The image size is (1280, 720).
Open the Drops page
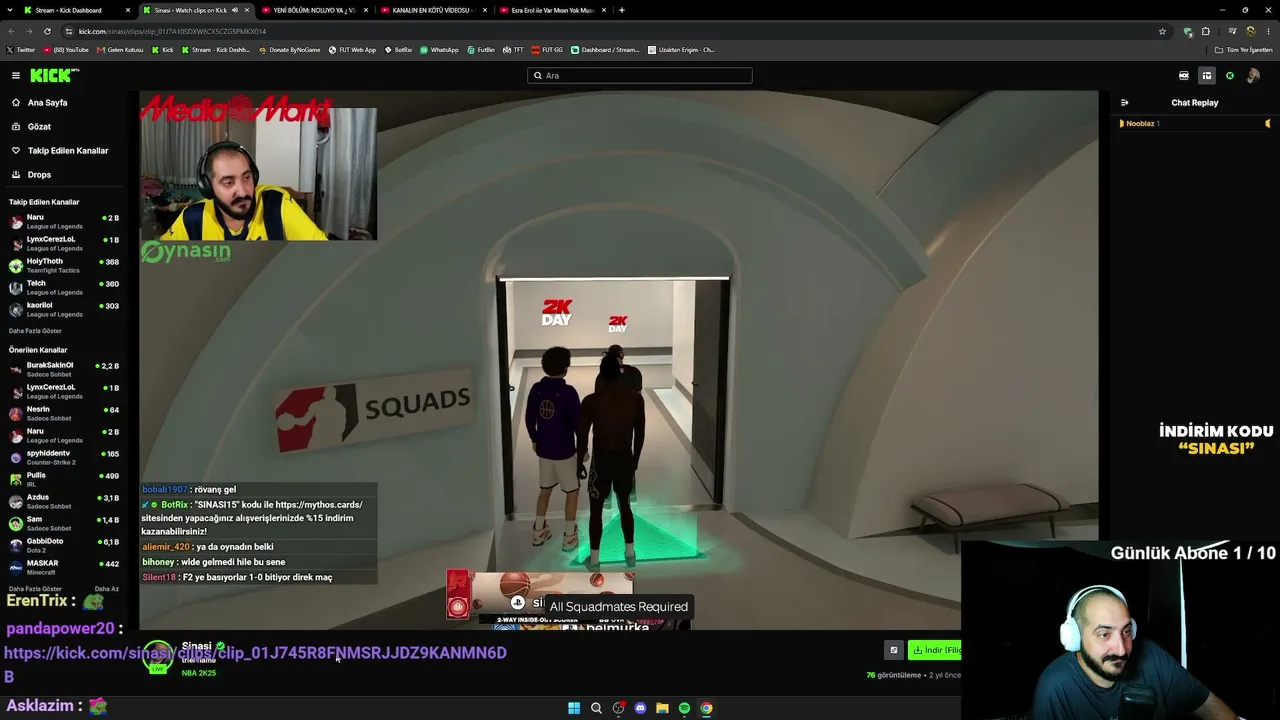click(x=32, y=175)
